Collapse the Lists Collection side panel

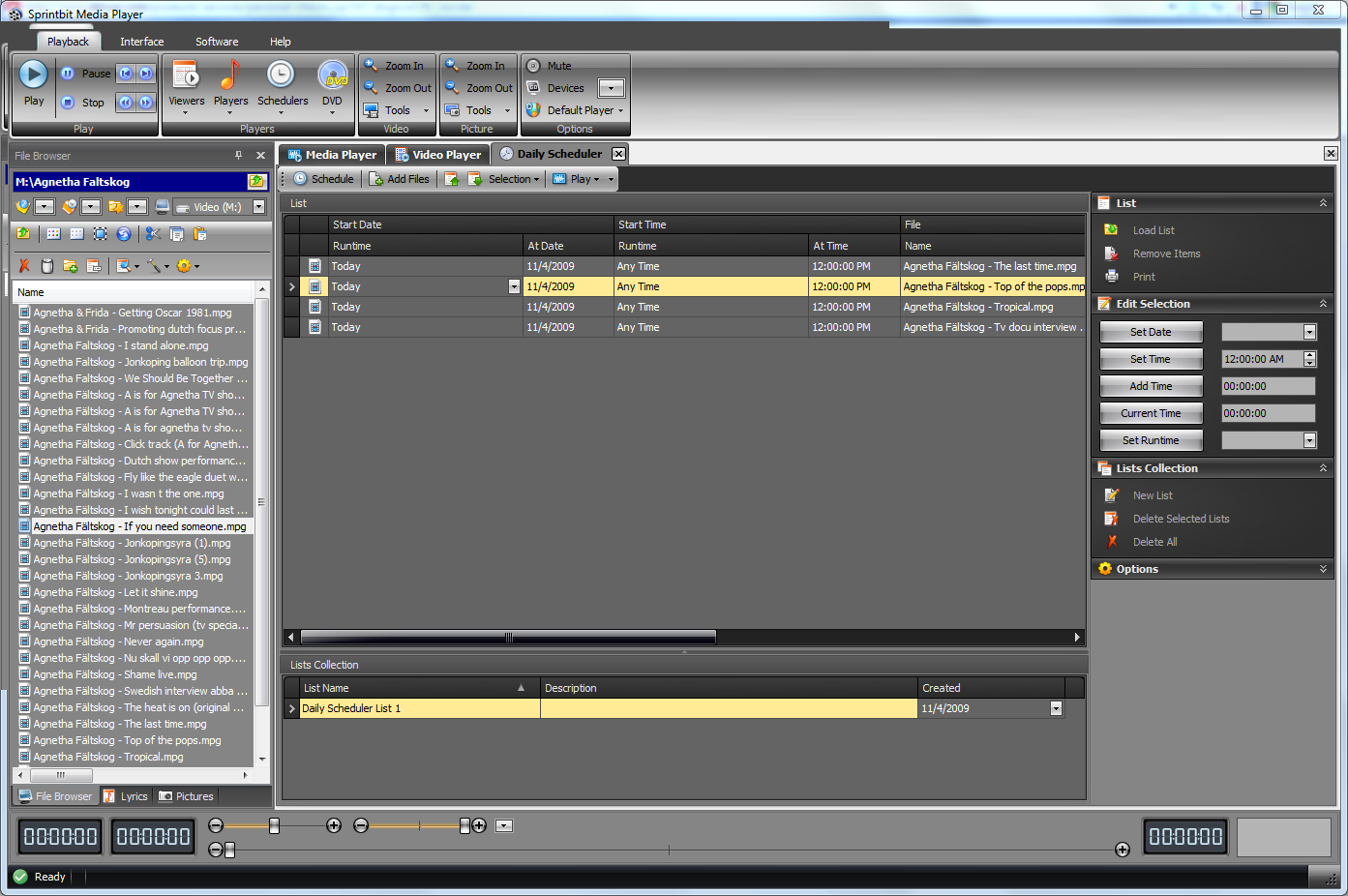(x=1323, y=468)
